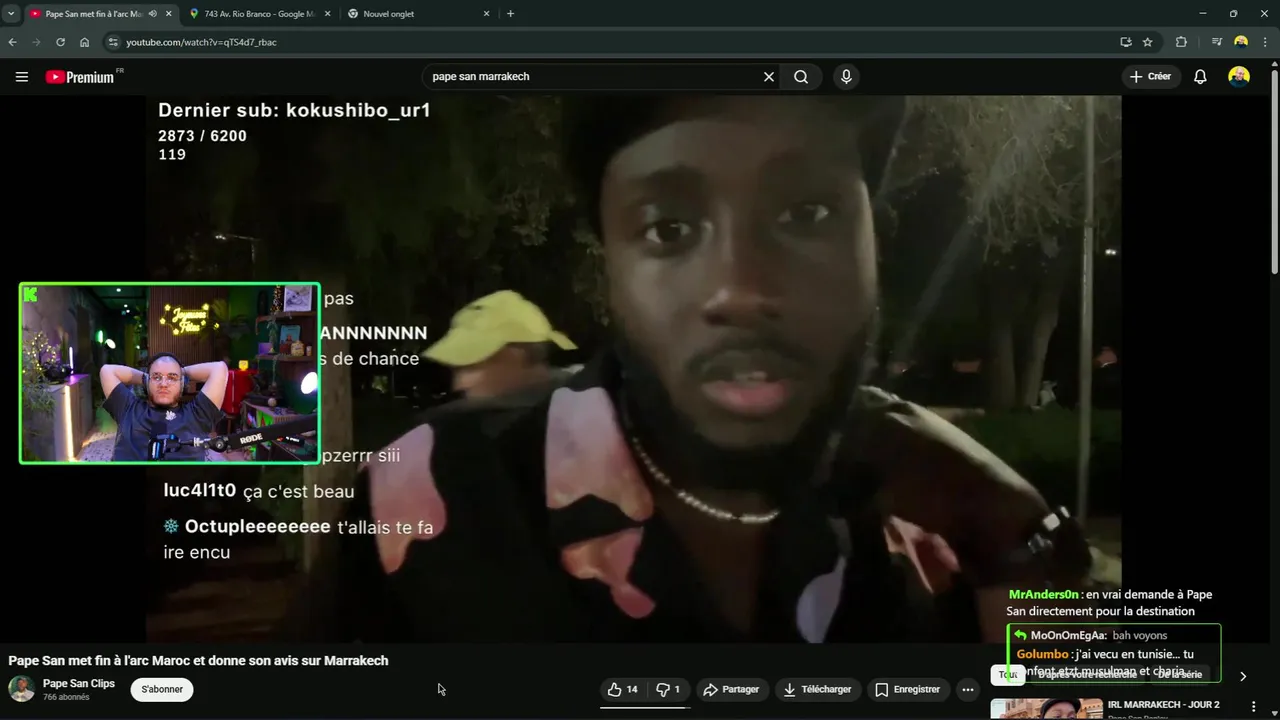Reload the current page
This screenshot has height=720, width=1280.
pyautogui.click(x=60, y=42)
